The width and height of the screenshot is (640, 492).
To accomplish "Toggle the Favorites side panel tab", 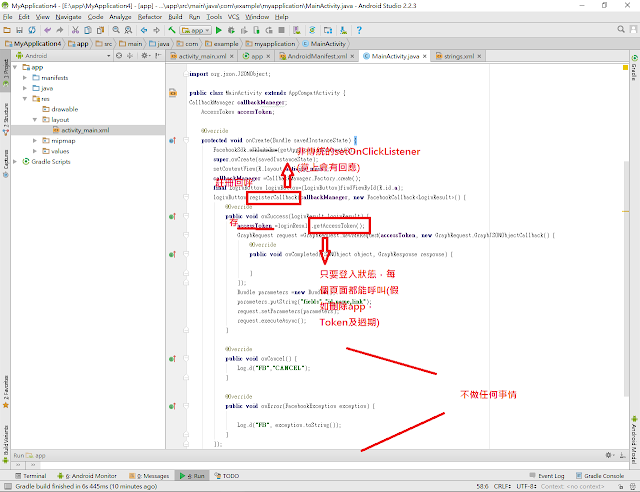I will [x=6, y=392].
